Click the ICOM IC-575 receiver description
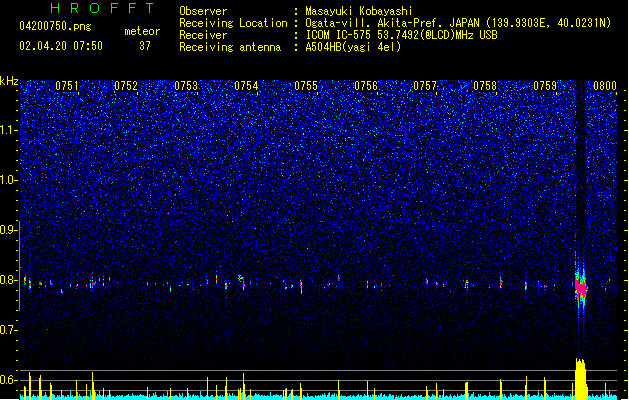Screen dimensions: 629x400 point(401,35)
